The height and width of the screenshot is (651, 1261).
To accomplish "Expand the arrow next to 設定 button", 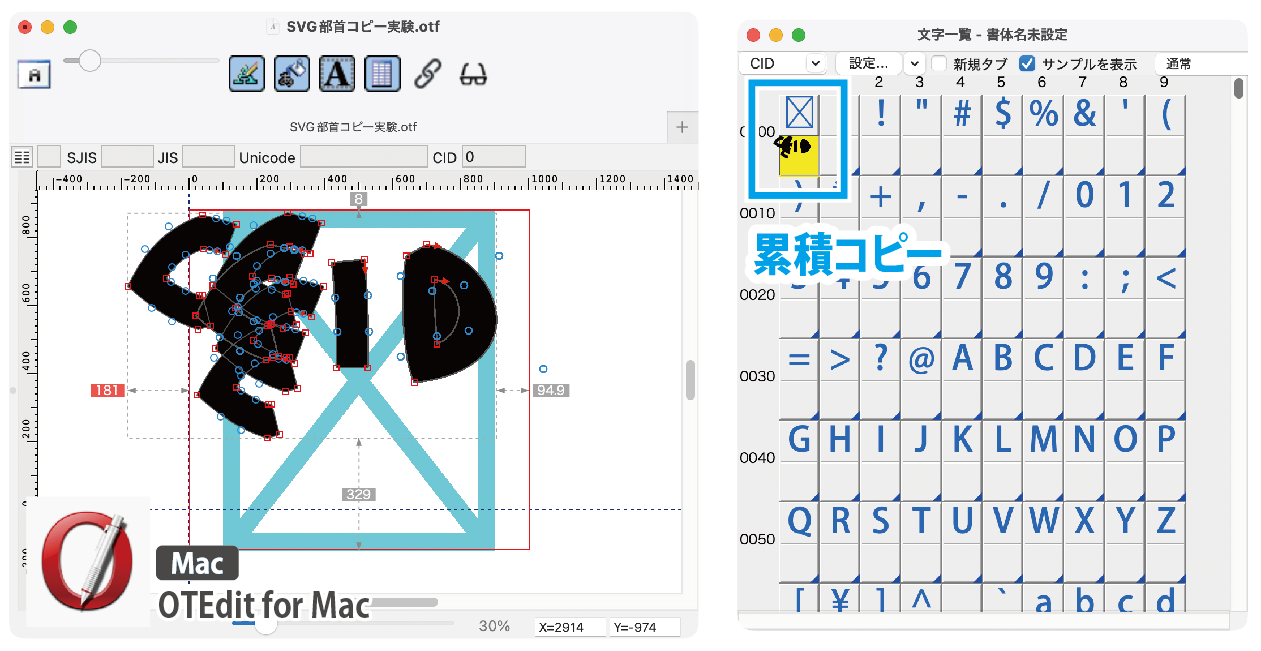I will click(x=913, y=63).
